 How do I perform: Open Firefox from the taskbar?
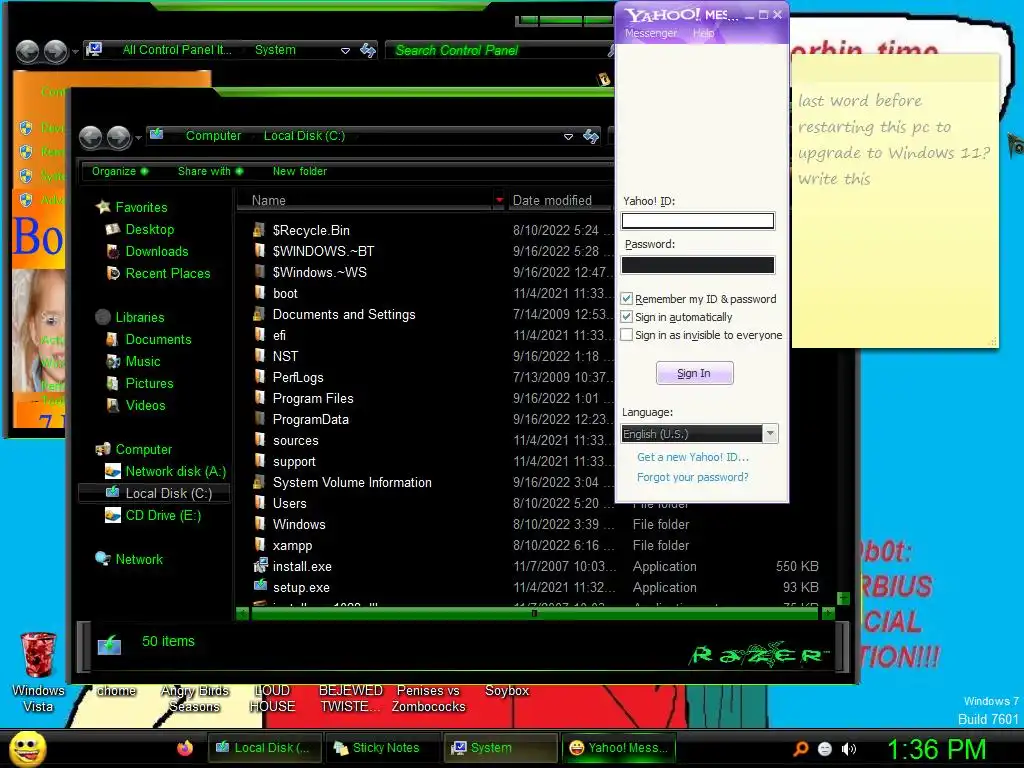tap(185, 748)
